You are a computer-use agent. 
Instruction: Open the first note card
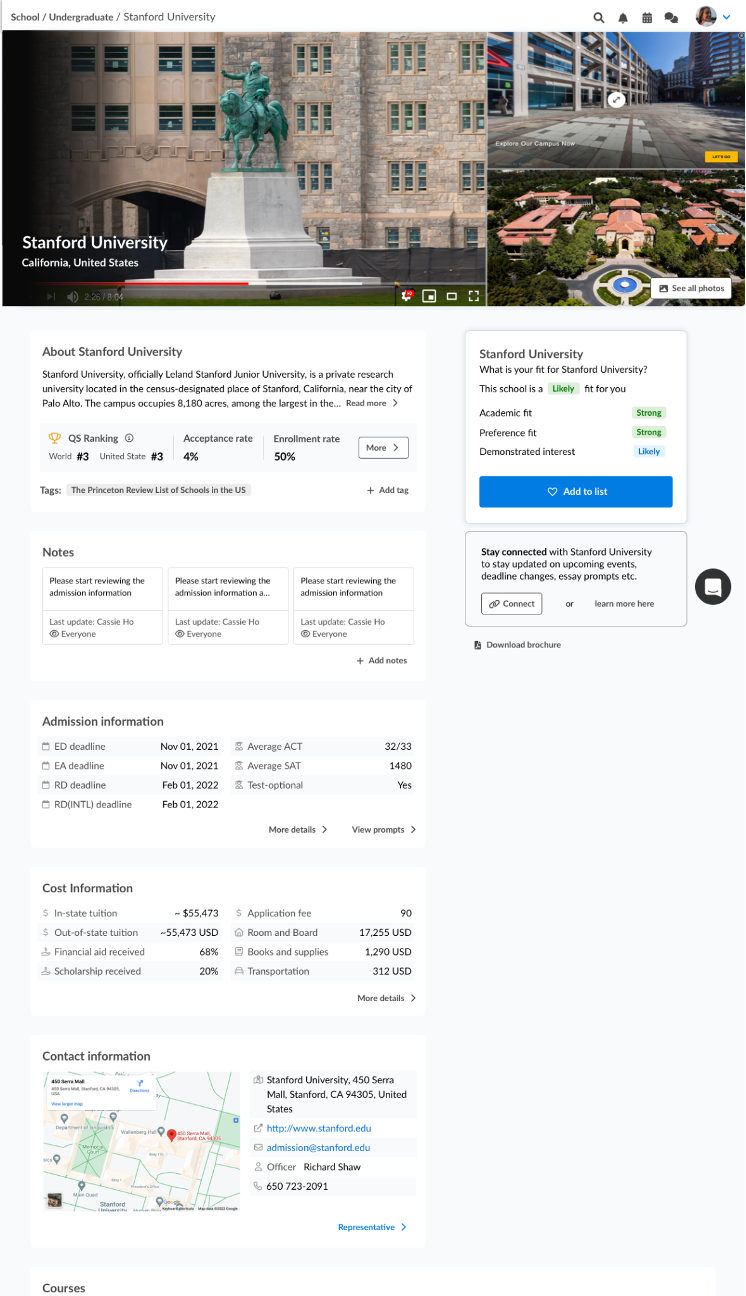tap(102, 606)
